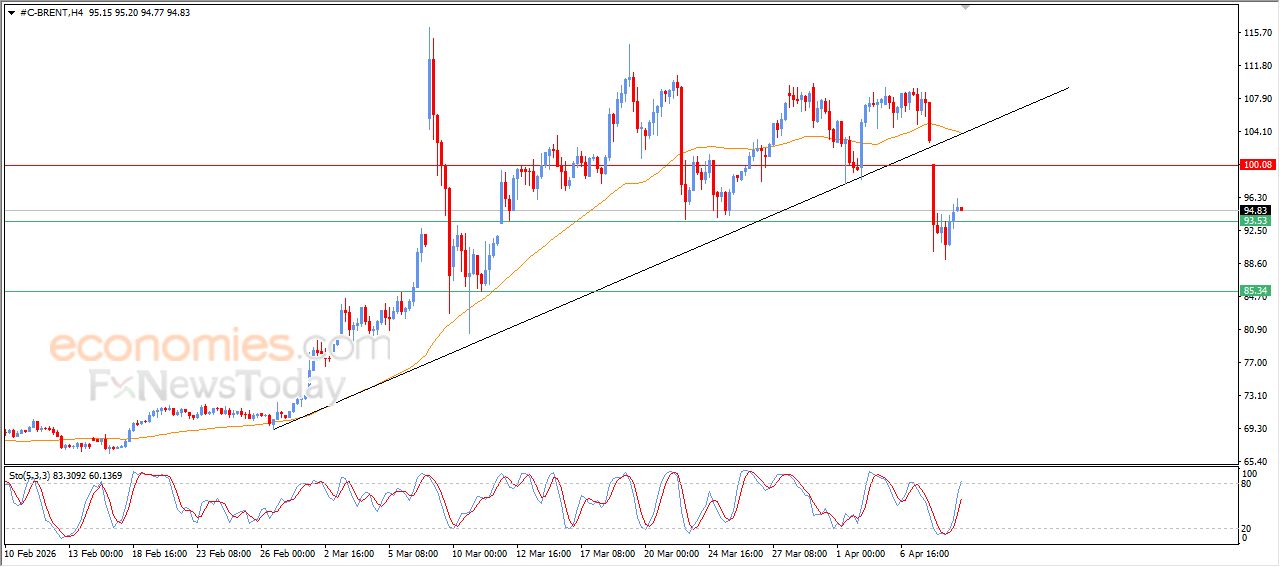Click the 69.30 price axis label

(x=1255, y=429)
